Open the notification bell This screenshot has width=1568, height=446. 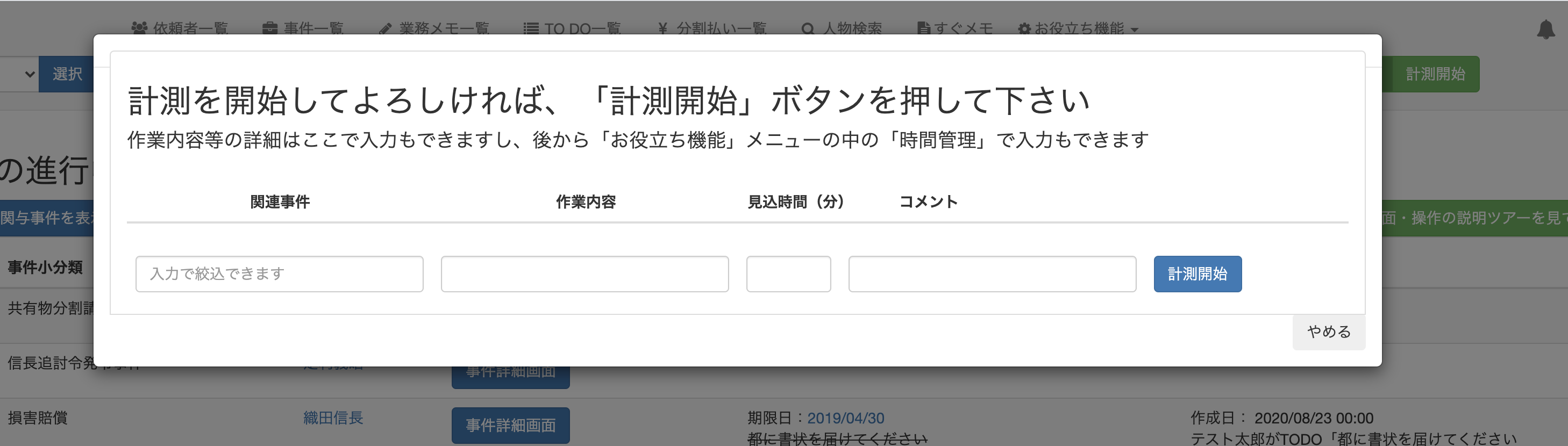tap(1545, 29)
